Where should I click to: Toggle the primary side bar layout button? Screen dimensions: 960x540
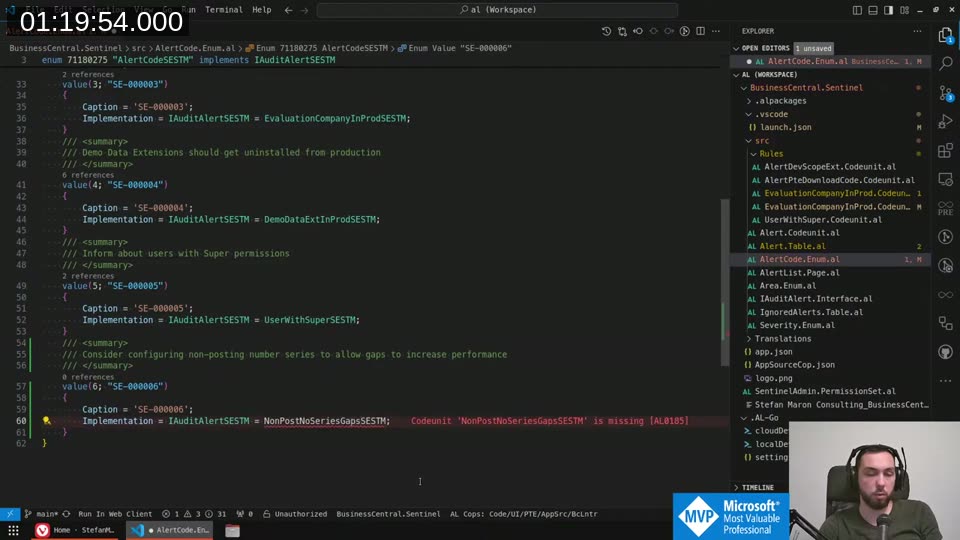(857, 10)
